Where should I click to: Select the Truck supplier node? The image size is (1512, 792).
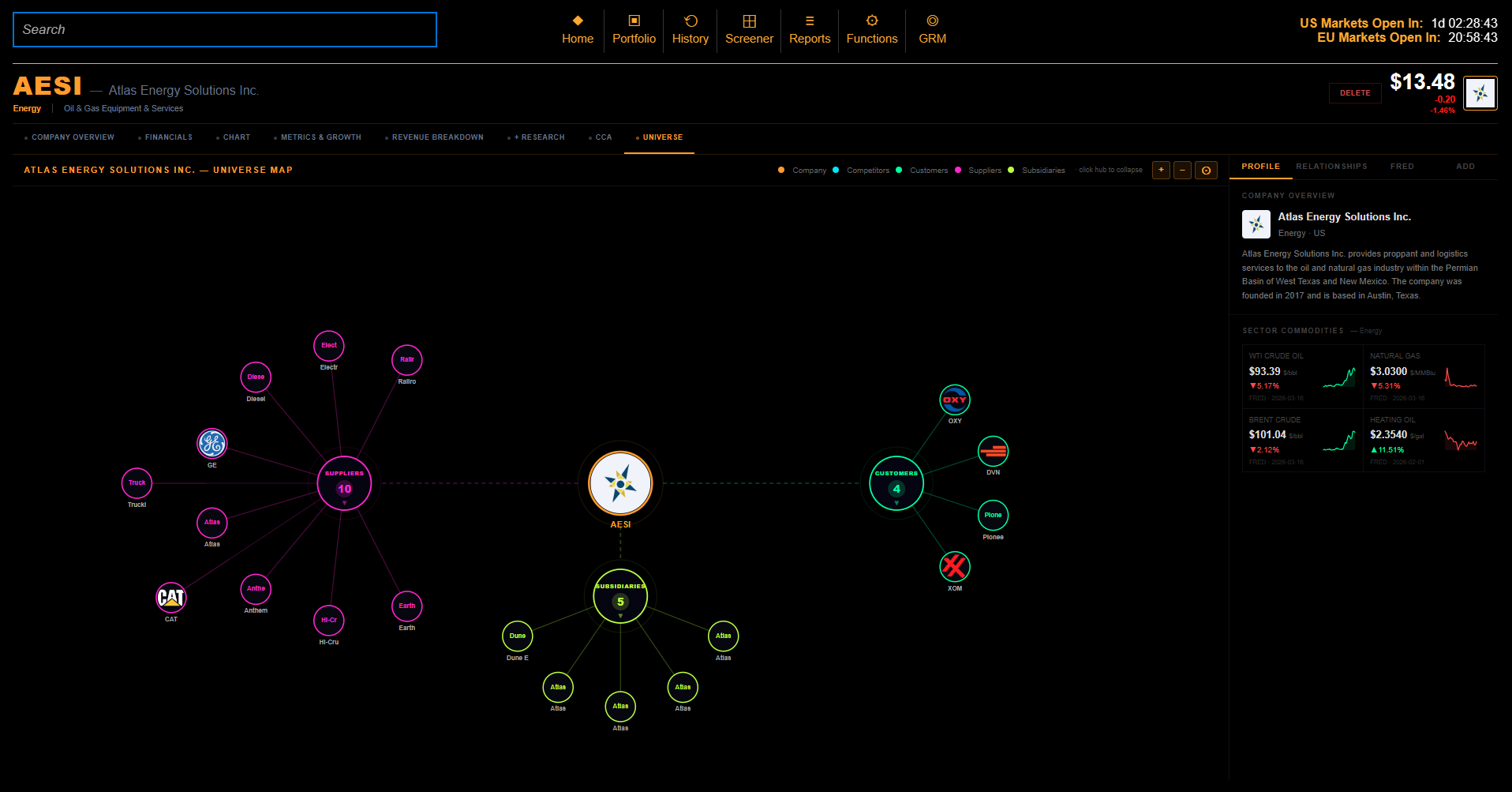[137, 482]
